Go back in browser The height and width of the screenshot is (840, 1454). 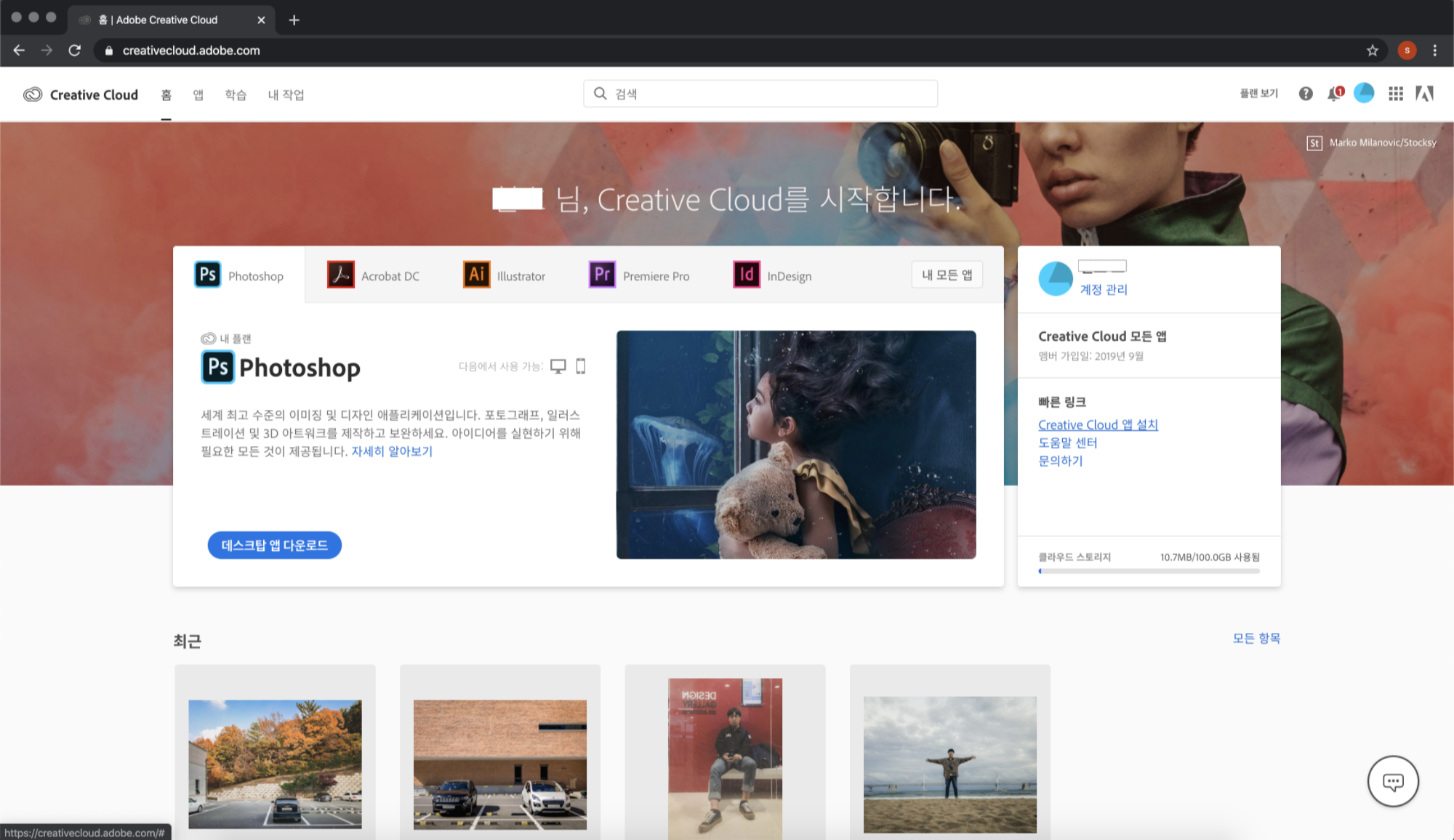pyautogui.click(x=19, y=50)
